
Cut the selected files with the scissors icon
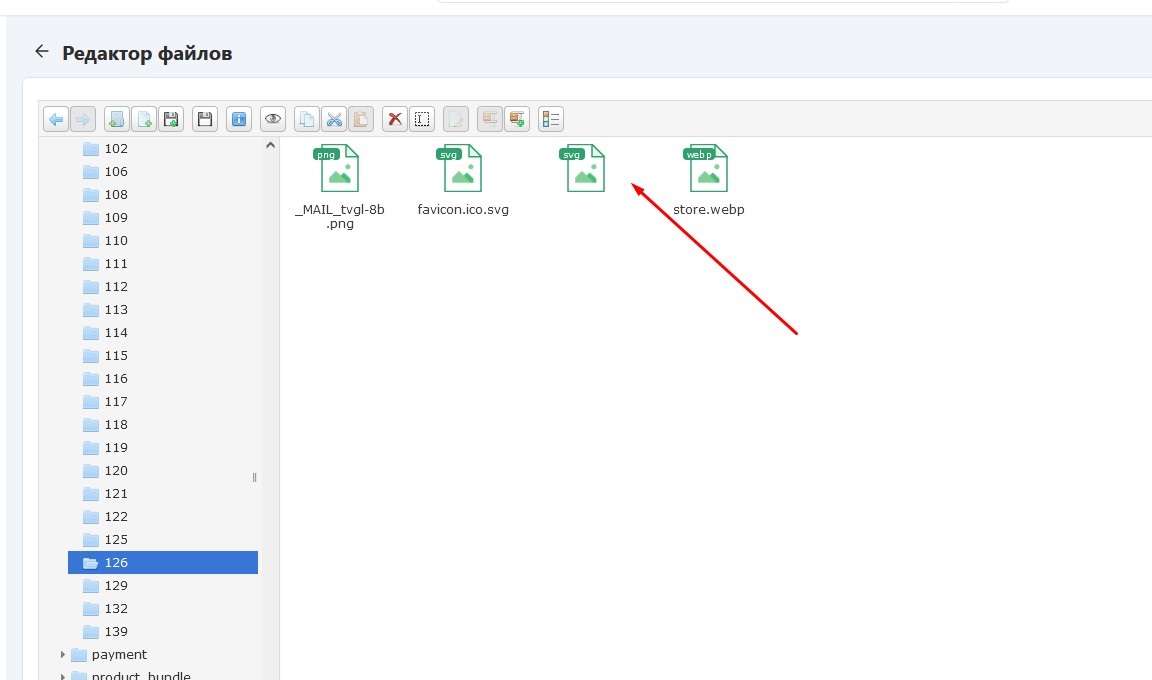334,119
